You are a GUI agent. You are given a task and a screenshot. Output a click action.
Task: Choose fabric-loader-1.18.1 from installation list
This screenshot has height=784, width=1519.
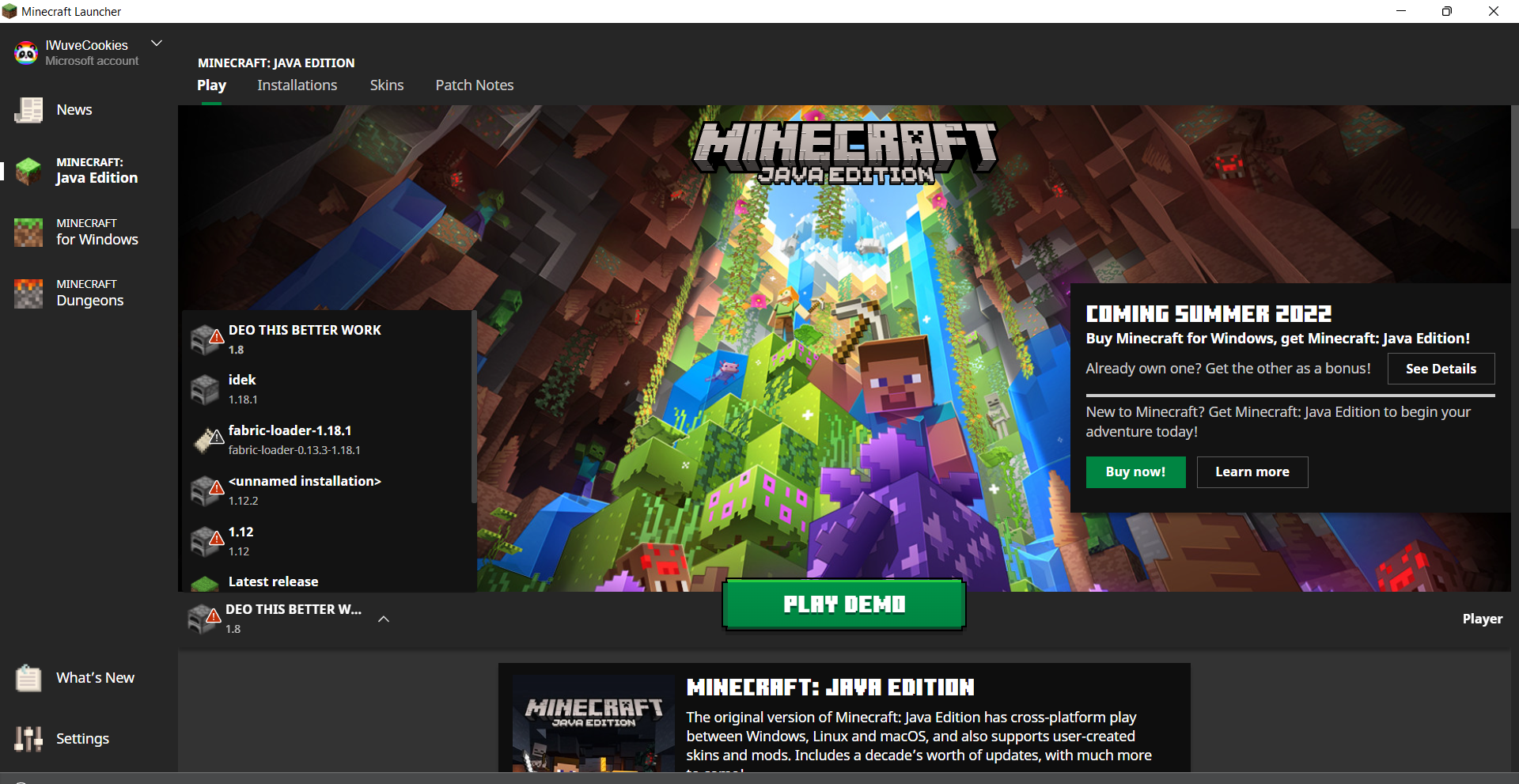pos(290,439)
